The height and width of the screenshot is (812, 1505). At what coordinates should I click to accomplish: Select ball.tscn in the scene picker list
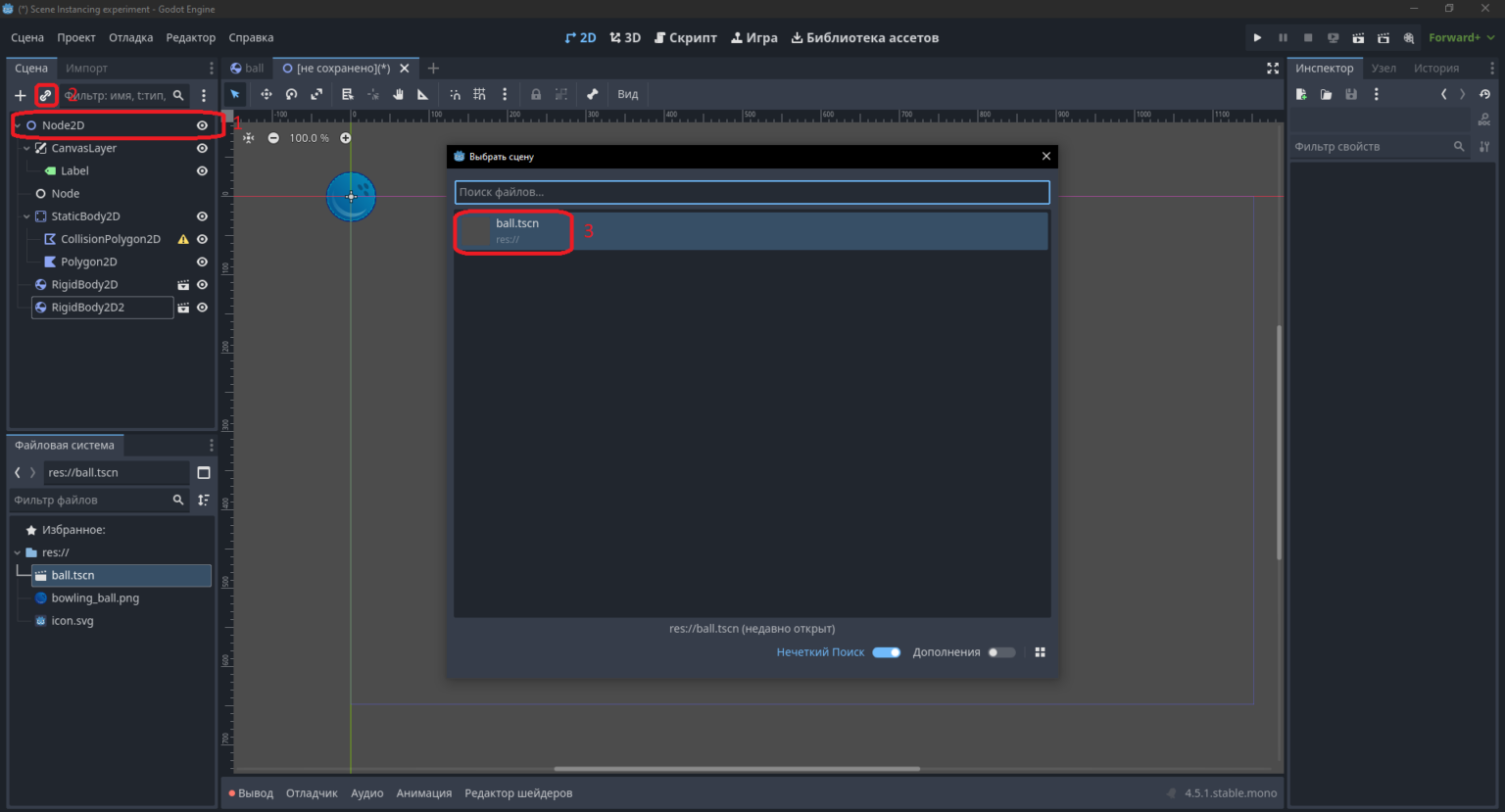point(752,231)
